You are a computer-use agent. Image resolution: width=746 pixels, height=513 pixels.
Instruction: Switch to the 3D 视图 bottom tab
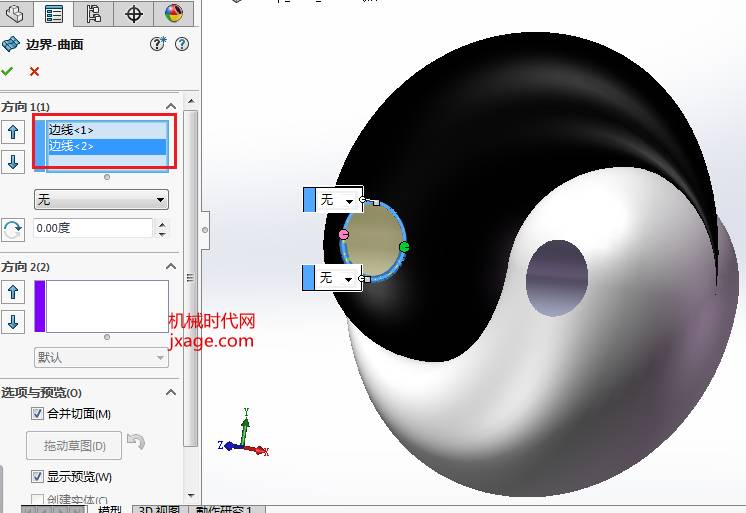click(159, 509)
